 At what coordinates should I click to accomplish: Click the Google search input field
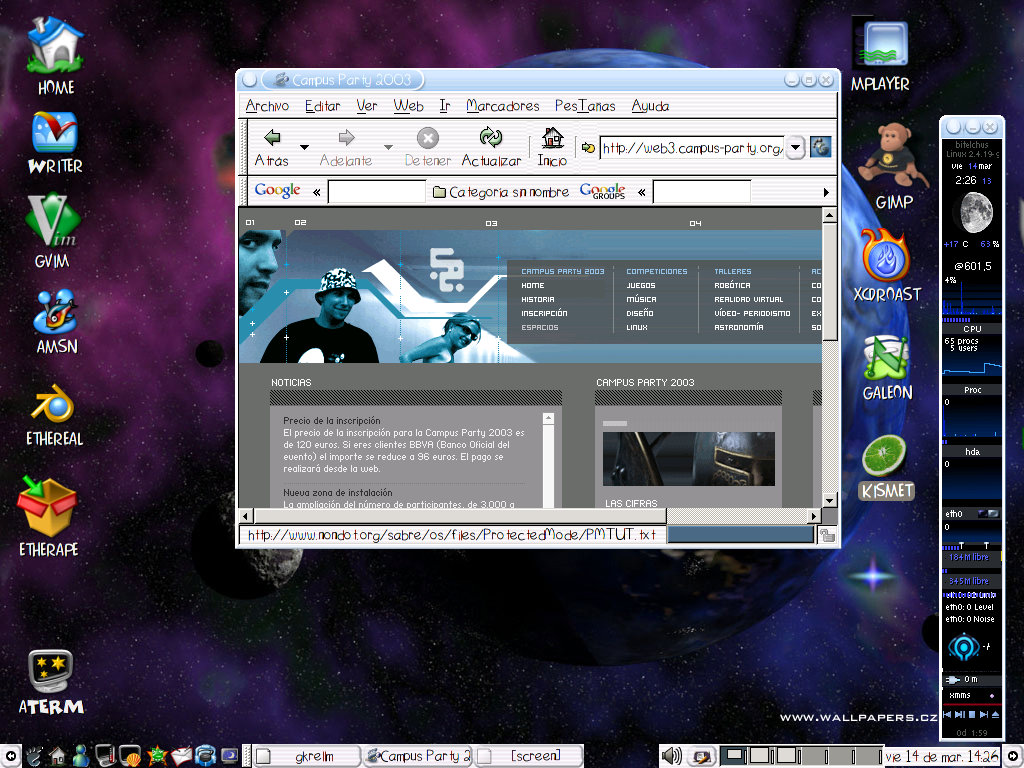pos(377,192)
